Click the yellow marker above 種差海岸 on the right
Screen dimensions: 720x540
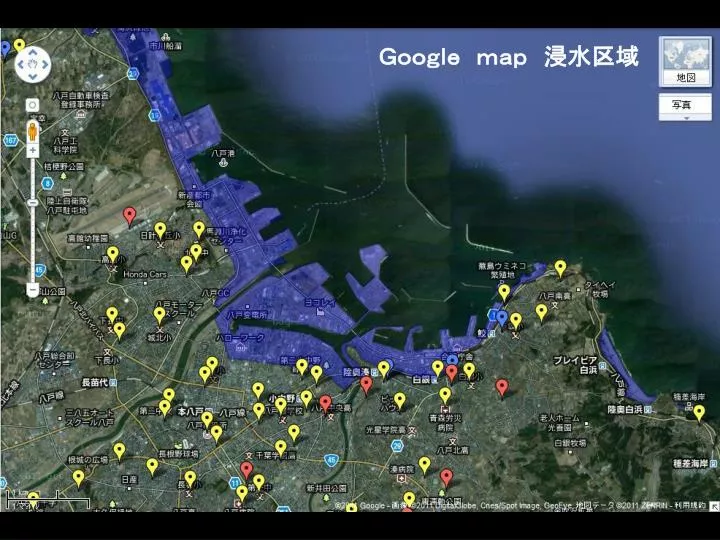(699, 412)
